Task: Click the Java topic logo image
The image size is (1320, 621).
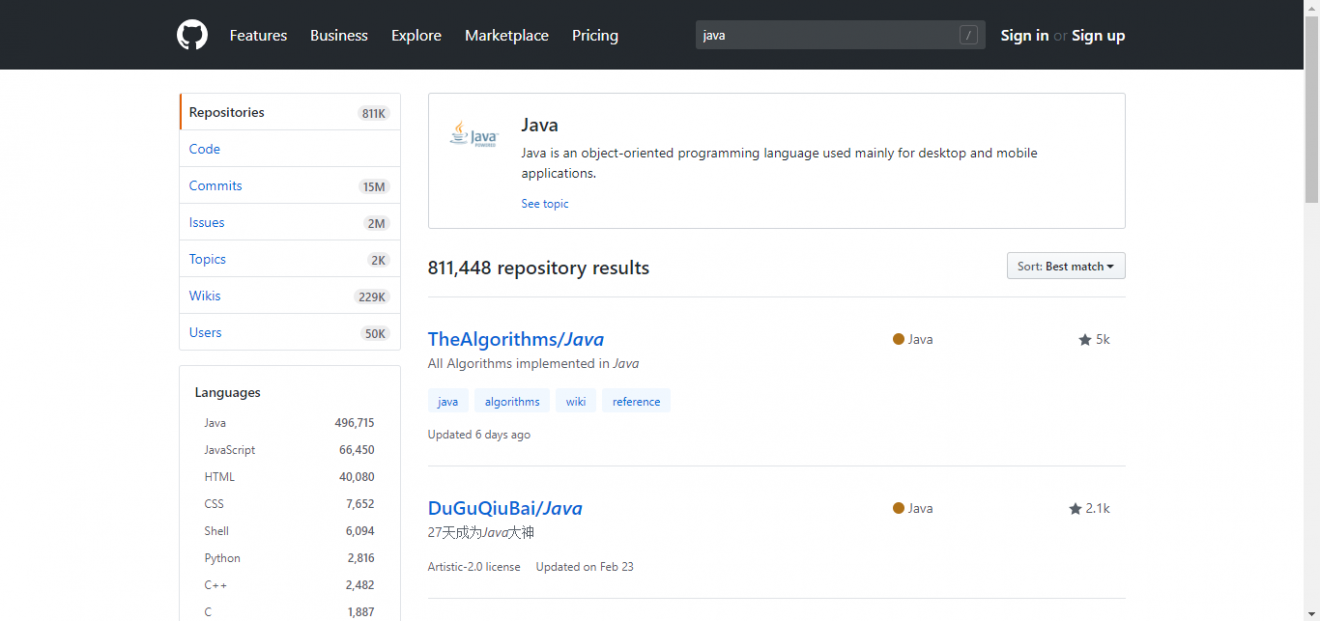Action: [x=473, y=134]
